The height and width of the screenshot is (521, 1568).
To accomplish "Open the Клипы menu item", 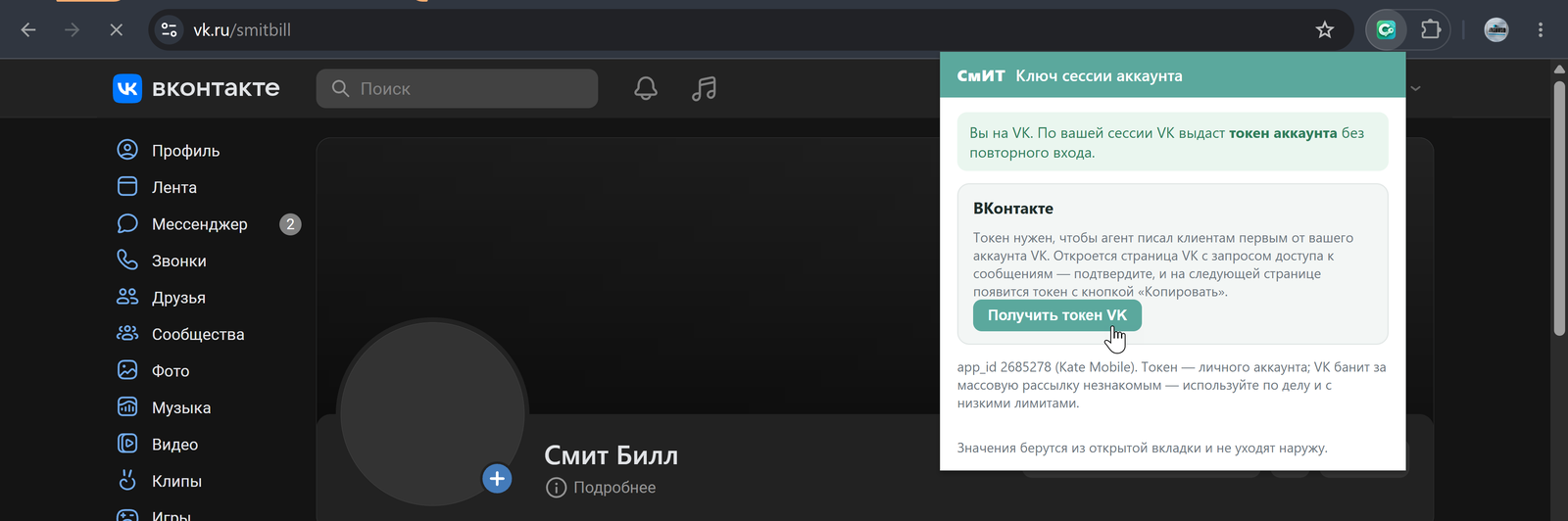I will point(177,481).
